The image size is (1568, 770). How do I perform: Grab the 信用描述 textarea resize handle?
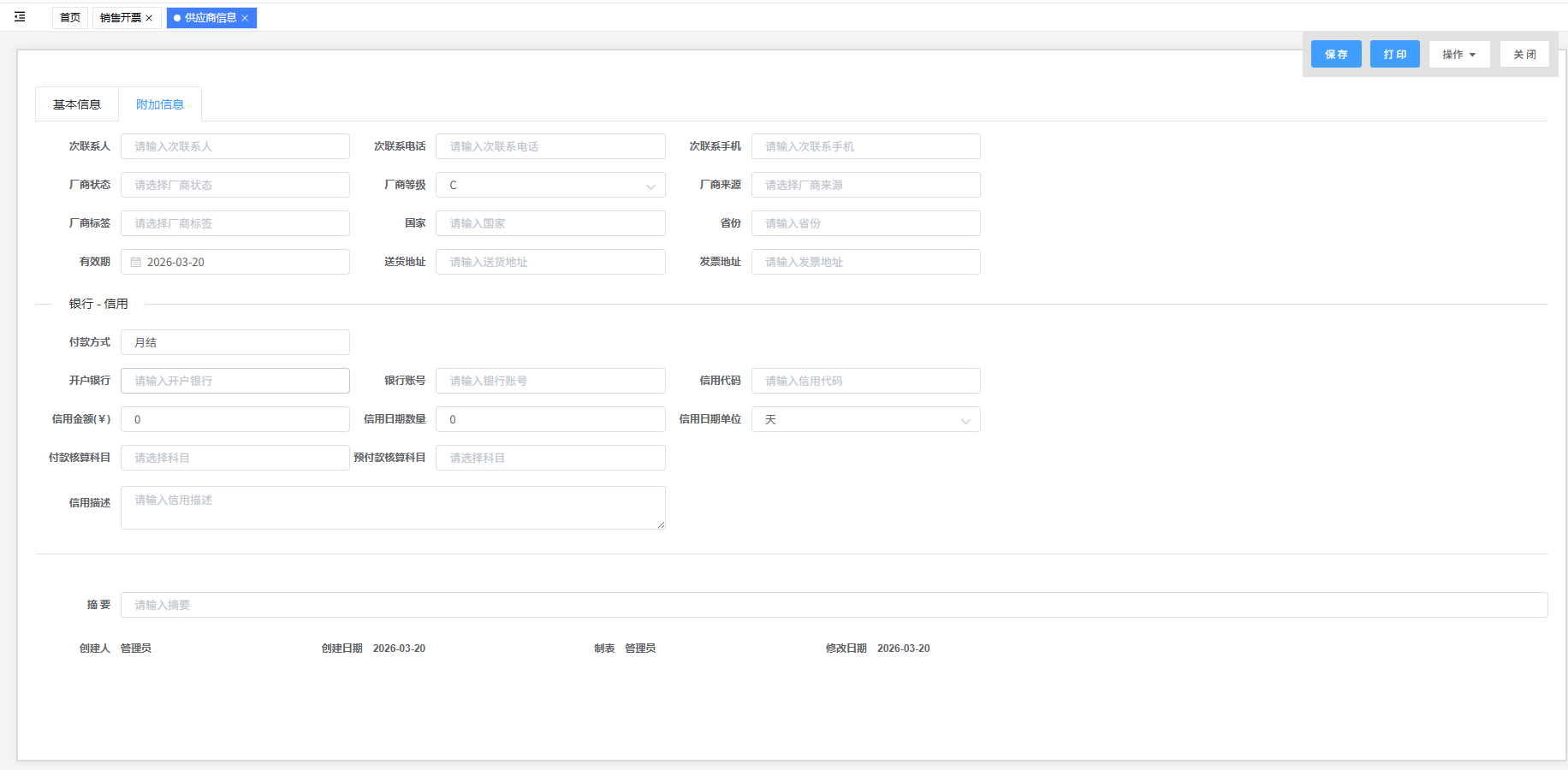661,524
